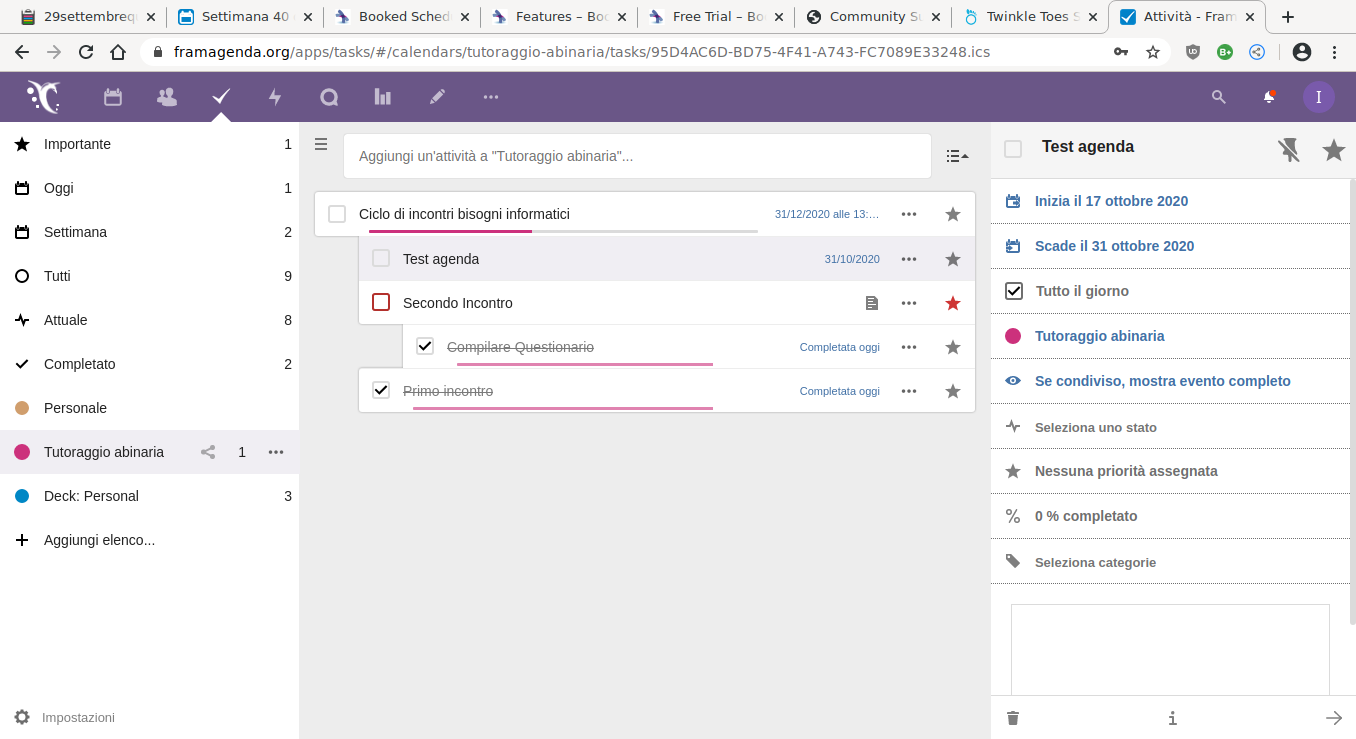Open options menu for Test agenda row
This screenshot has height=739, width=1356.
pyautogui.click(x=909, y=259)
